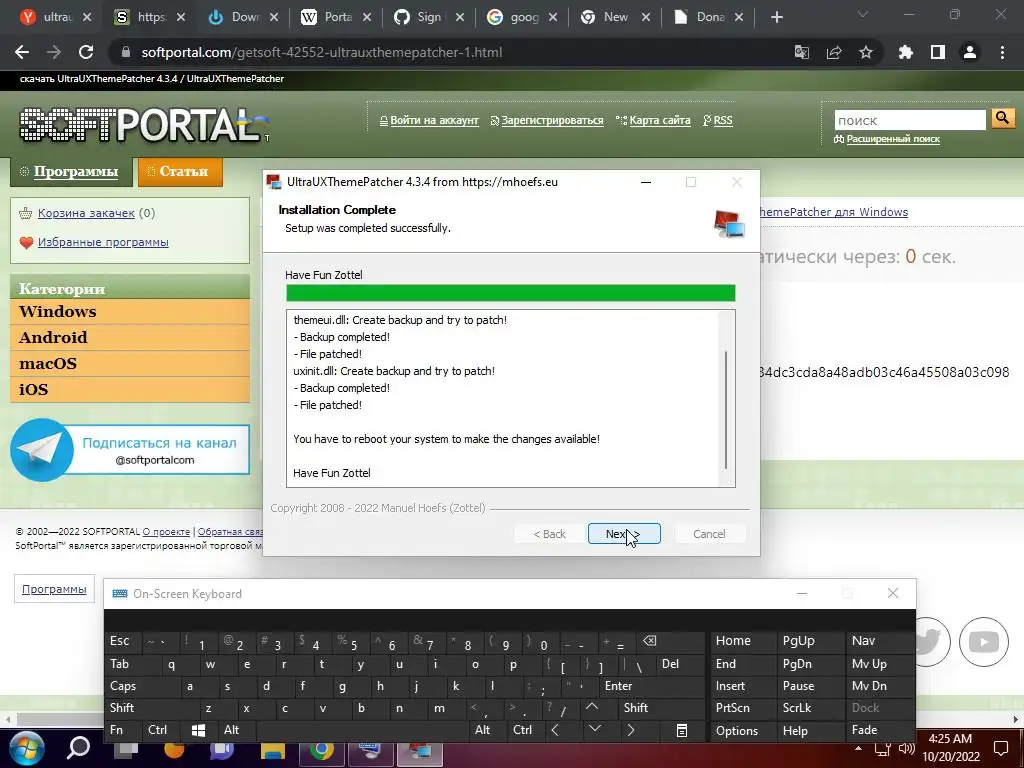This screenshot has width=1024, height=768.
Task: Select the iOS category
Action: (130, 390)
